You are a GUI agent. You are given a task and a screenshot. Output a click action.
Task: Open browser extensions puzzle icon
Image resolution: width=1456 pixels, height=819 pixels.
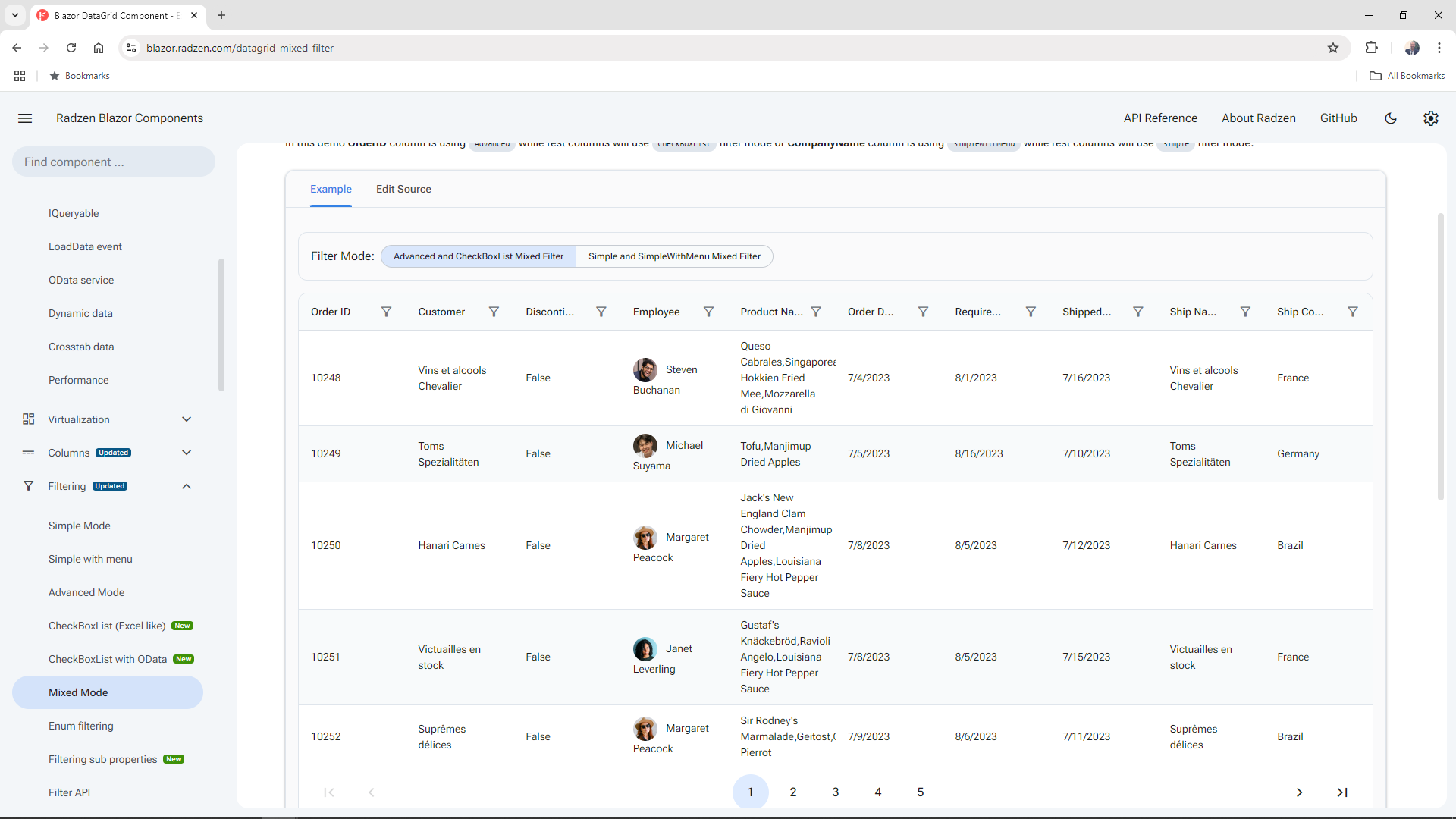pyautogui.click(x=1371, y=48)
